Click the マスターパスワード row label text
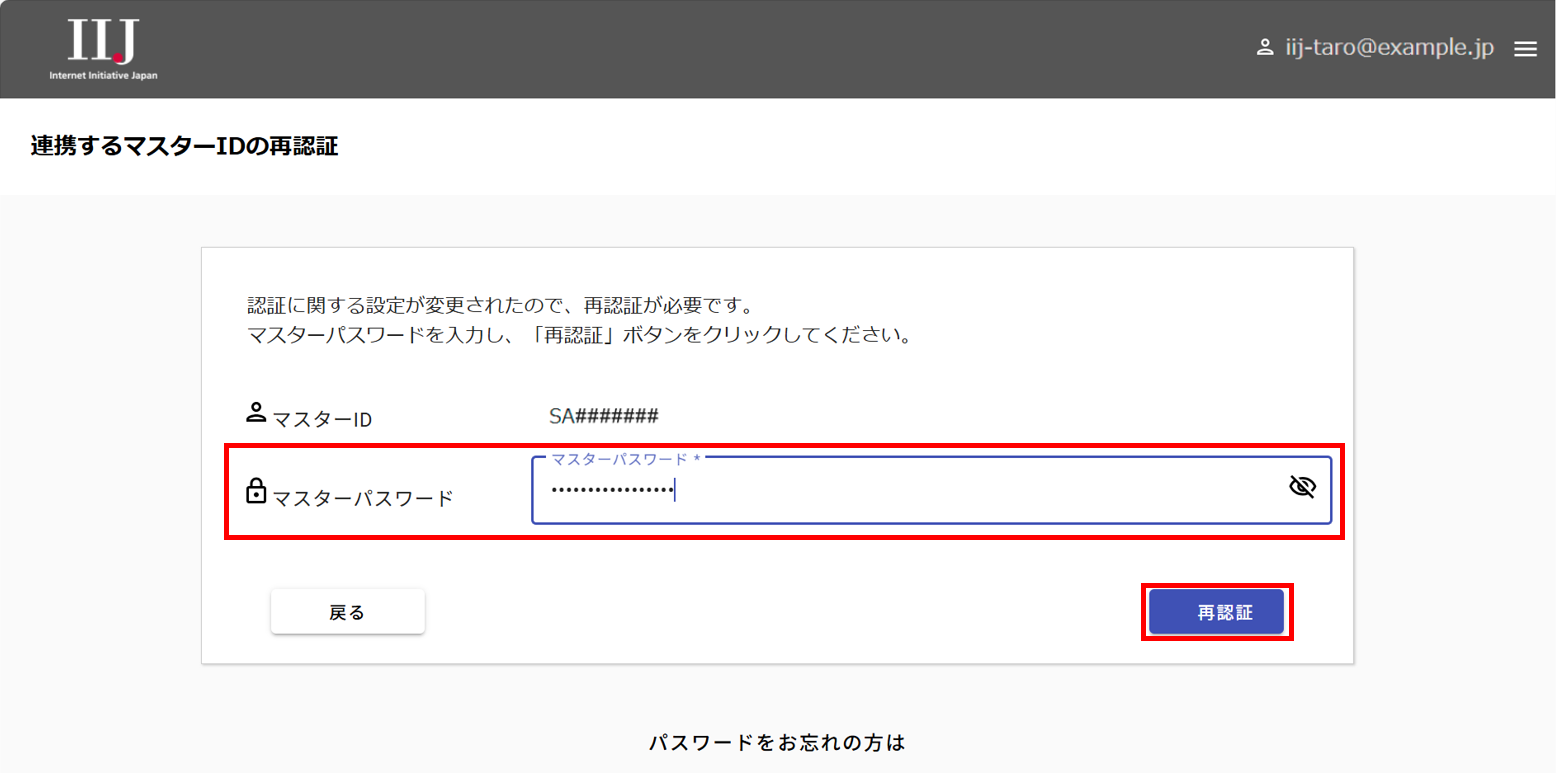1556x773 pixels. click(363, 497)
